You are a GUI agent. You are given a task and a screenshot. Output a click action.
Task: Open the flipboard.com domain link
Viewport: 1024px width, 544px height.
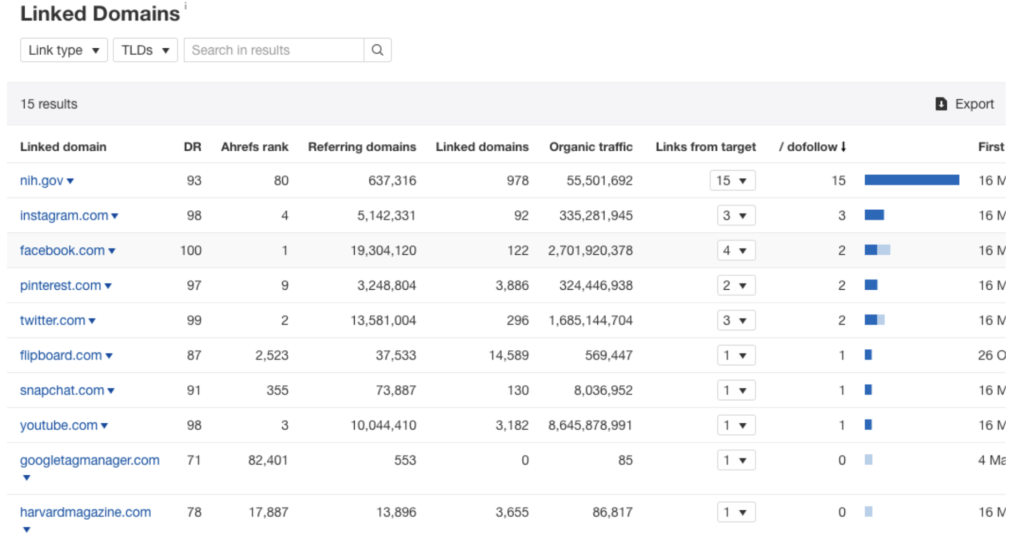61,355
